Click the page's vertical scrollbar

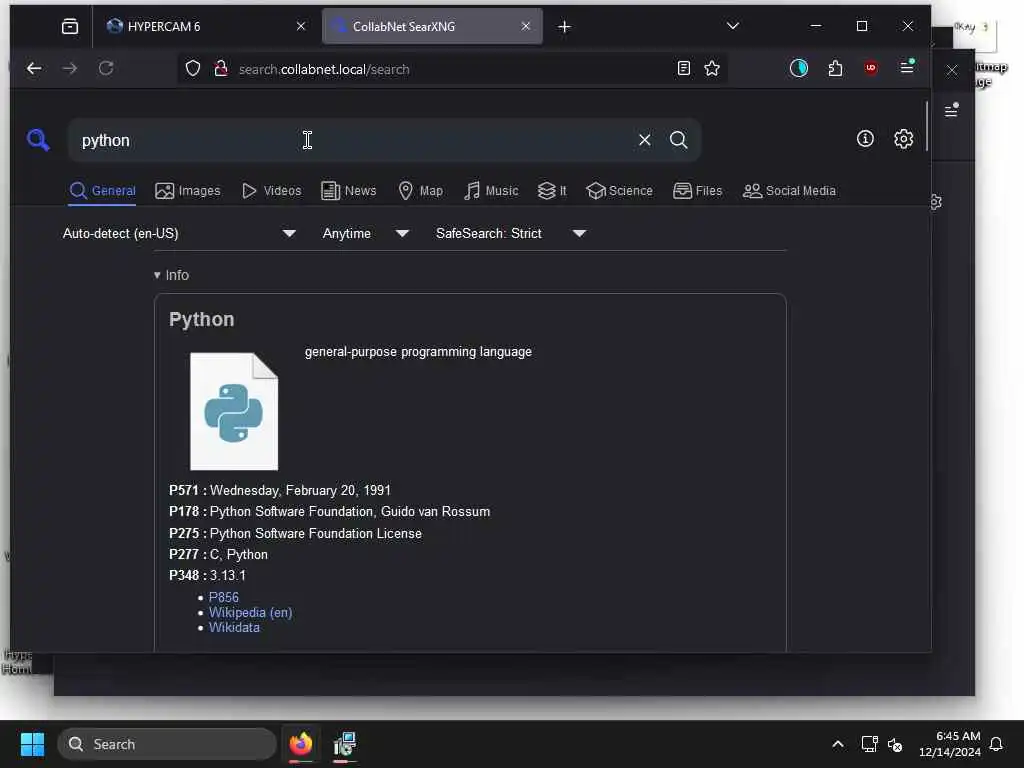coord(927,127)
